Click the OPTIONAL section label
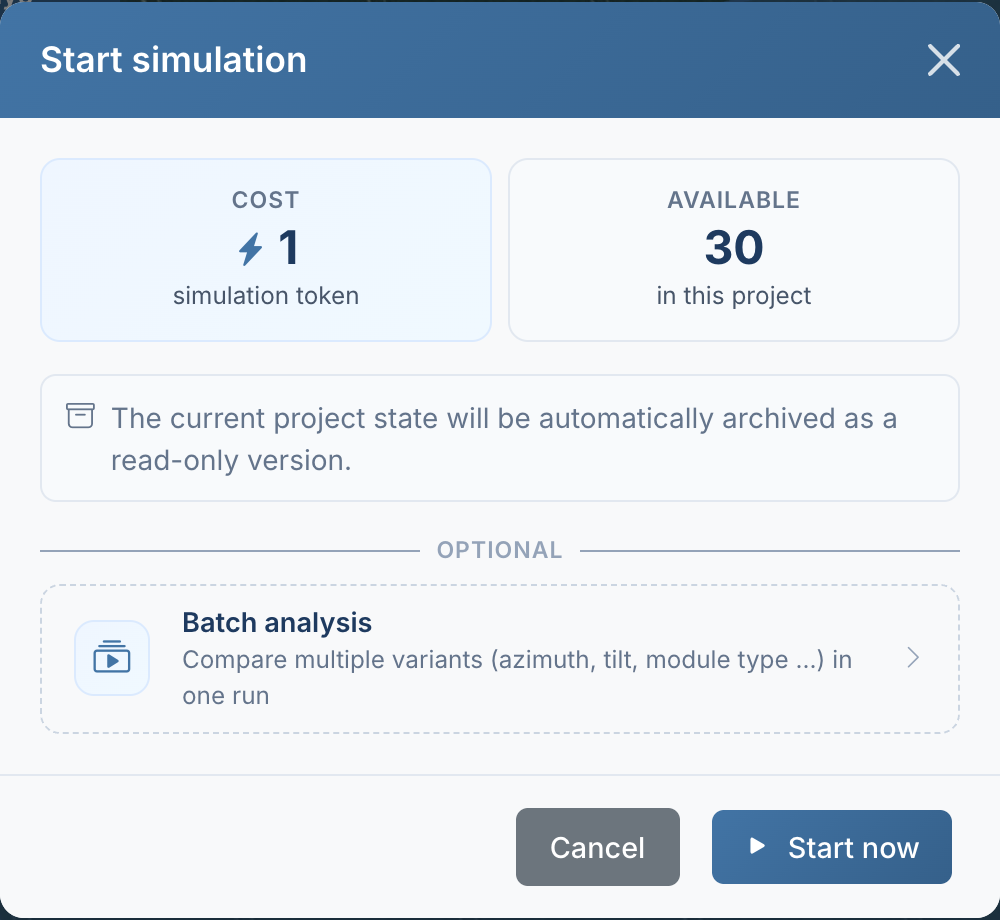Viewport: 1000px width, 920px height. (x=499, y=550)
